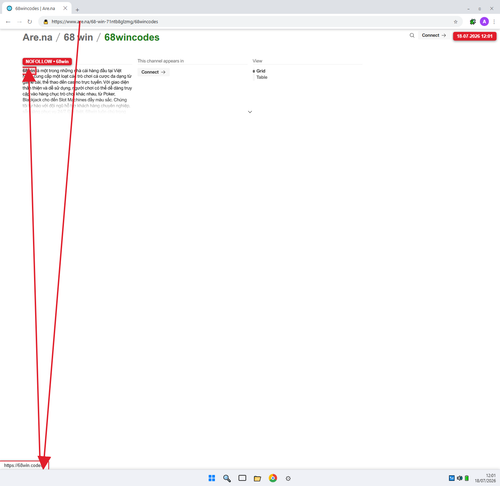Open Task View on the taskbar
Image resolution: width=500 pixels, height=486 pixels.
(242, 478)
